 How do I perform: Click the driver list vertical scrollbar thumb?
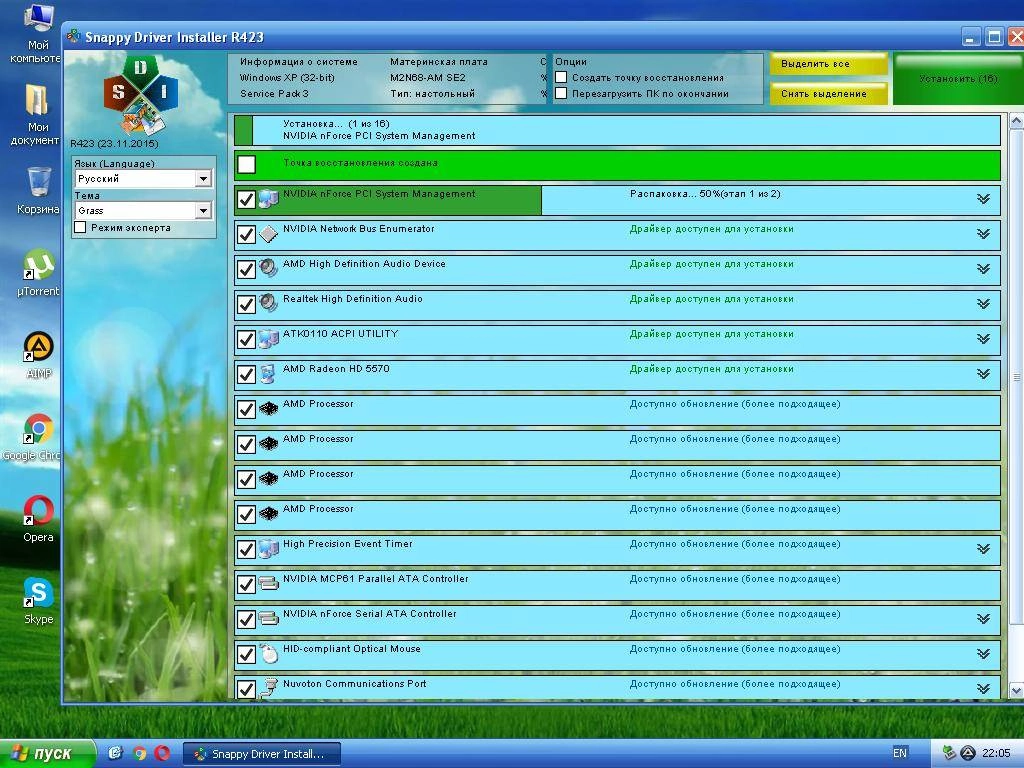(x=1016, y=377)
